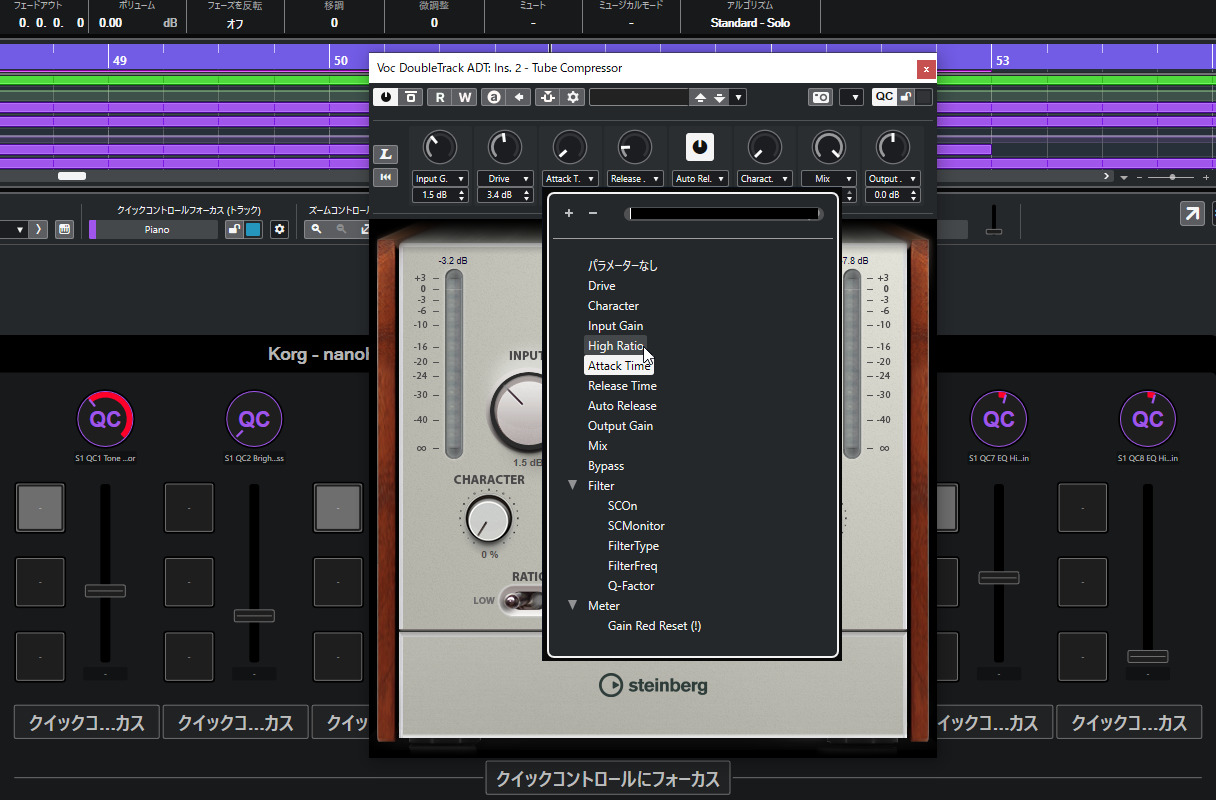The width and height of the screenshot is (1216, 800).
Task: Collapse the Filter parameter group
Action: point(572,485)
